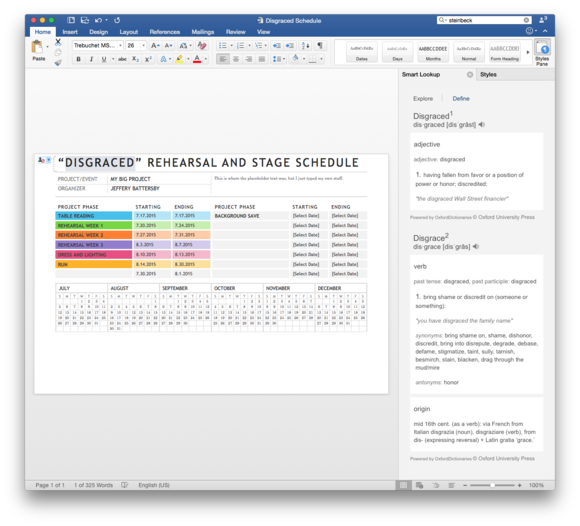Play the Disgraced pronunciation audio
This screenshot has height=526, width=580.
[x=482, y=125]
